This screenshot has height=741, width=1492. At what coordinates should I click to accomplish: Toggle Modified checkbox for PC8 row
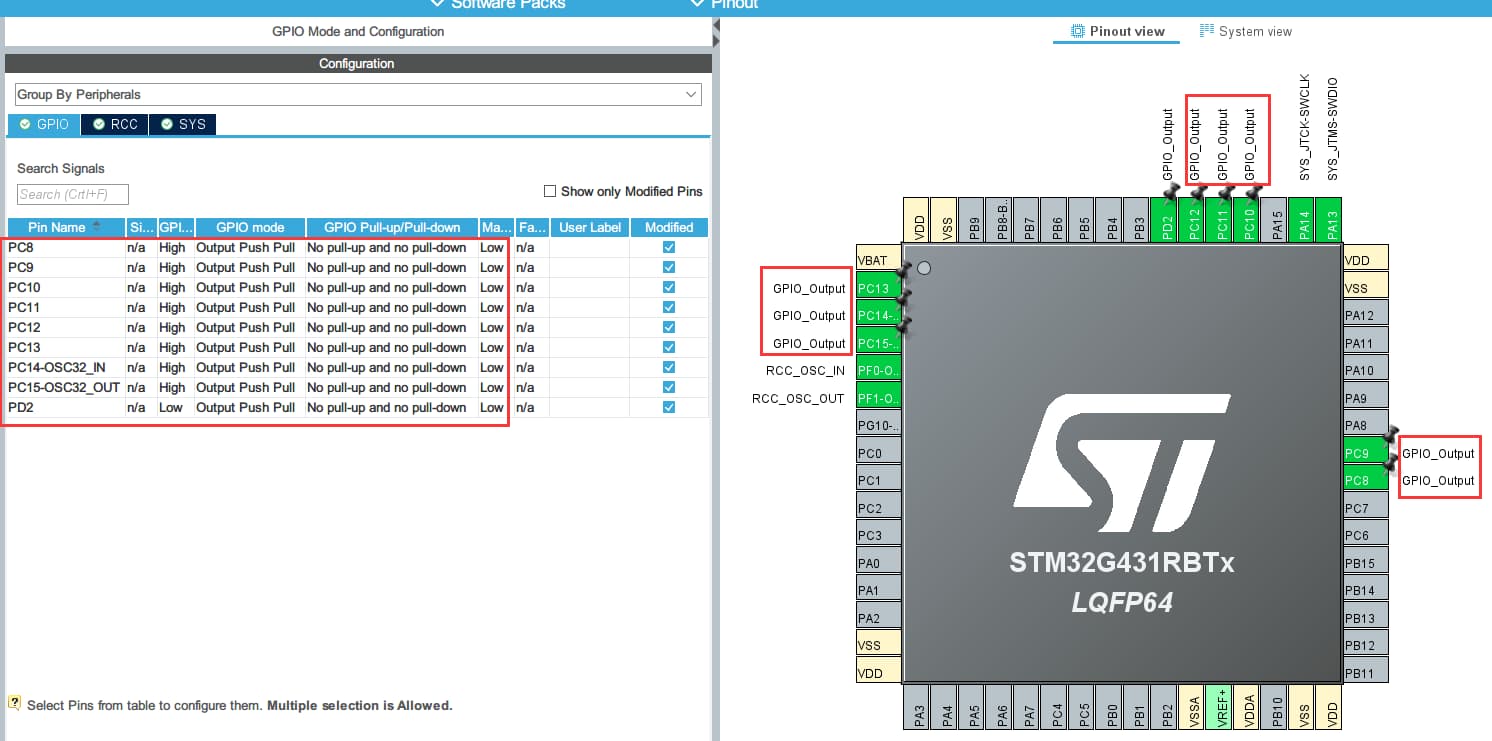tap(669, 247)
